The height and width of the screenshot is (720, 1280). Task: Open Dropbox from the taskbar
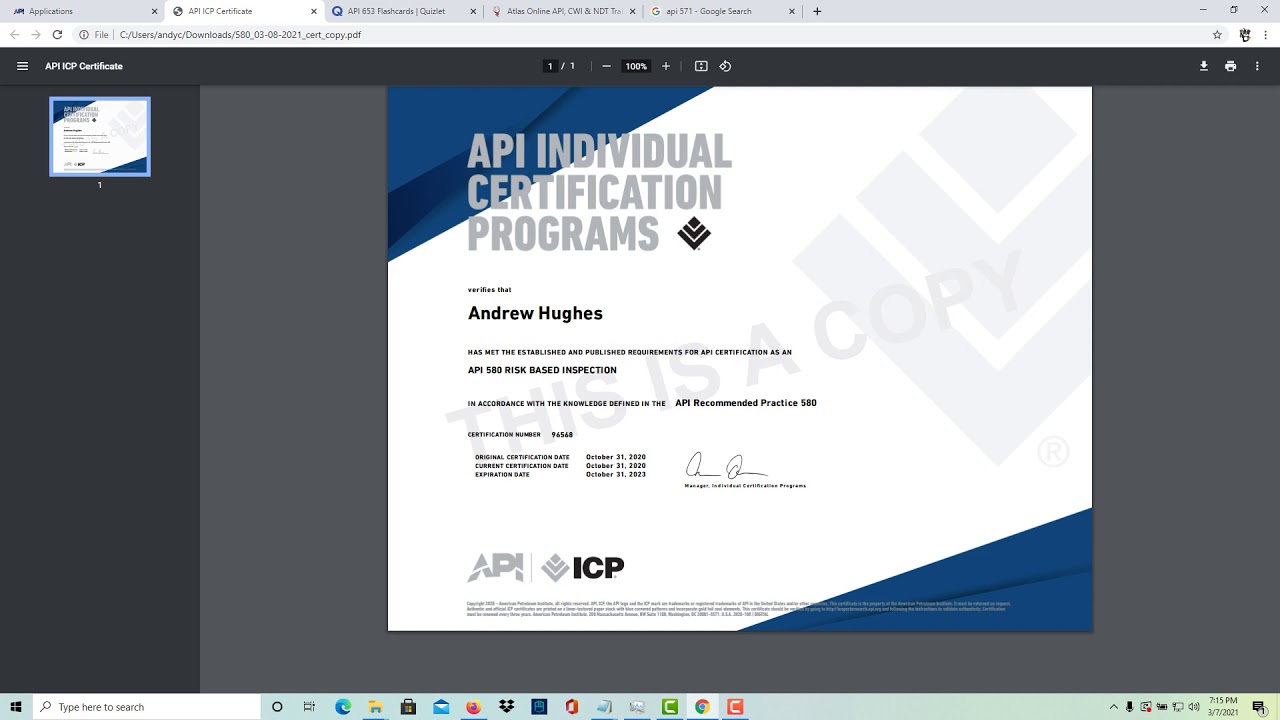506,707
